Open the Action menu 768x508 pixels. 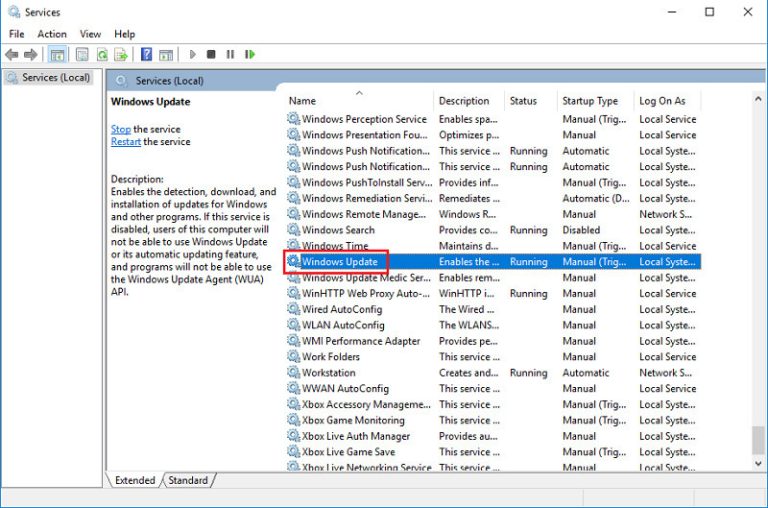[52, 34]
